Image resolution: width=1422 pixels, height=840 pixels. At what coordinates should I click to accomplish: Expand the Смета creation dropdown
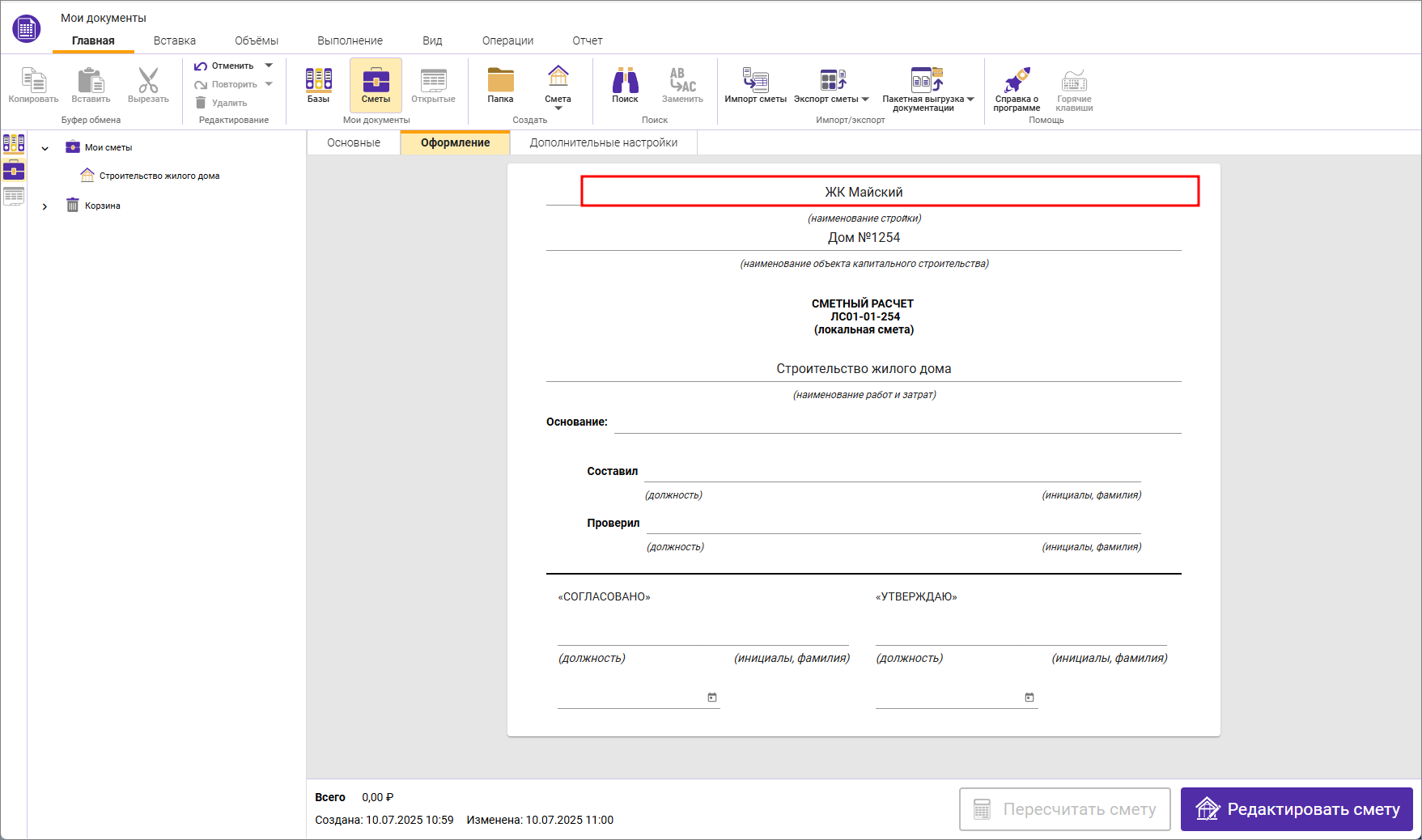(x=558, y=108)
